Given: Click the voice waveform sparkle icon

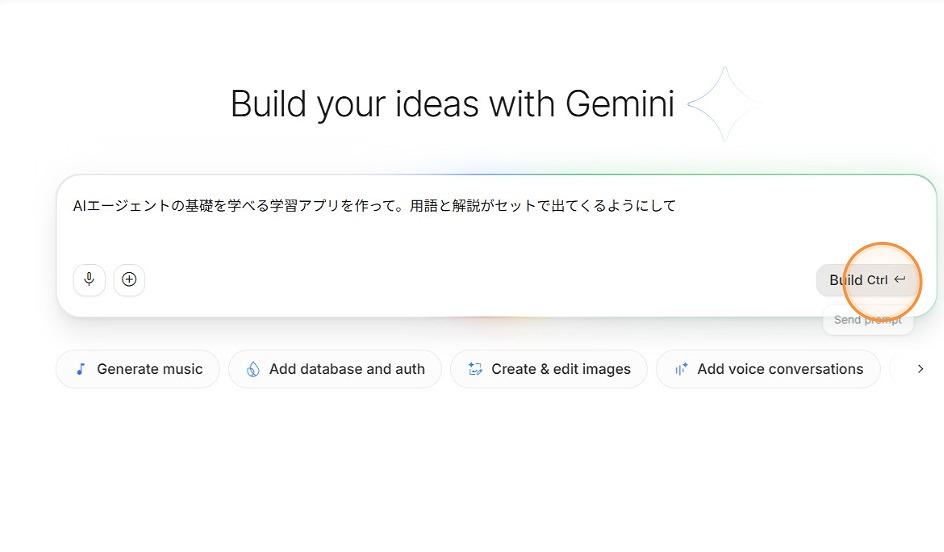Looking at the screenshot, I should (681, 369).
